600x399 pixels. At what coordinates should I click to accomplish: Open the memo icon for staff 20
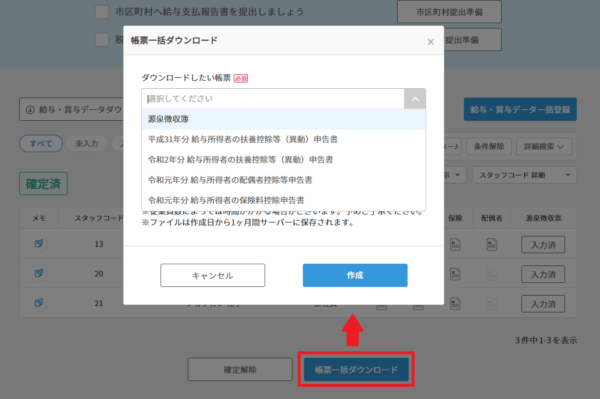tap(39, 273)
